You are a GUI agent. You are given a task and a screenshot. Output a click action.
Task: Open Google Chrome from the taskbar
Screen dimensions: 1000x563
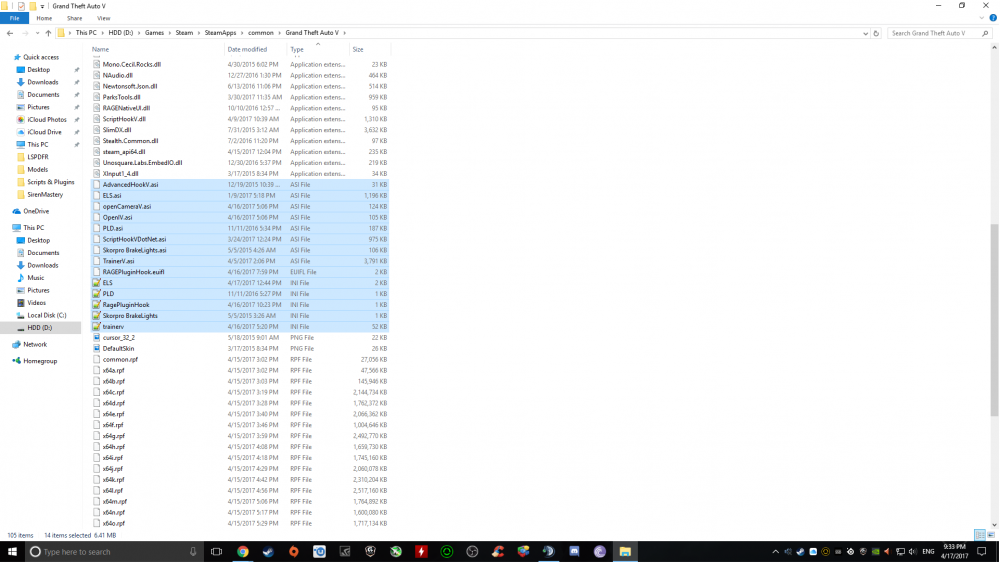click(243, 552)
